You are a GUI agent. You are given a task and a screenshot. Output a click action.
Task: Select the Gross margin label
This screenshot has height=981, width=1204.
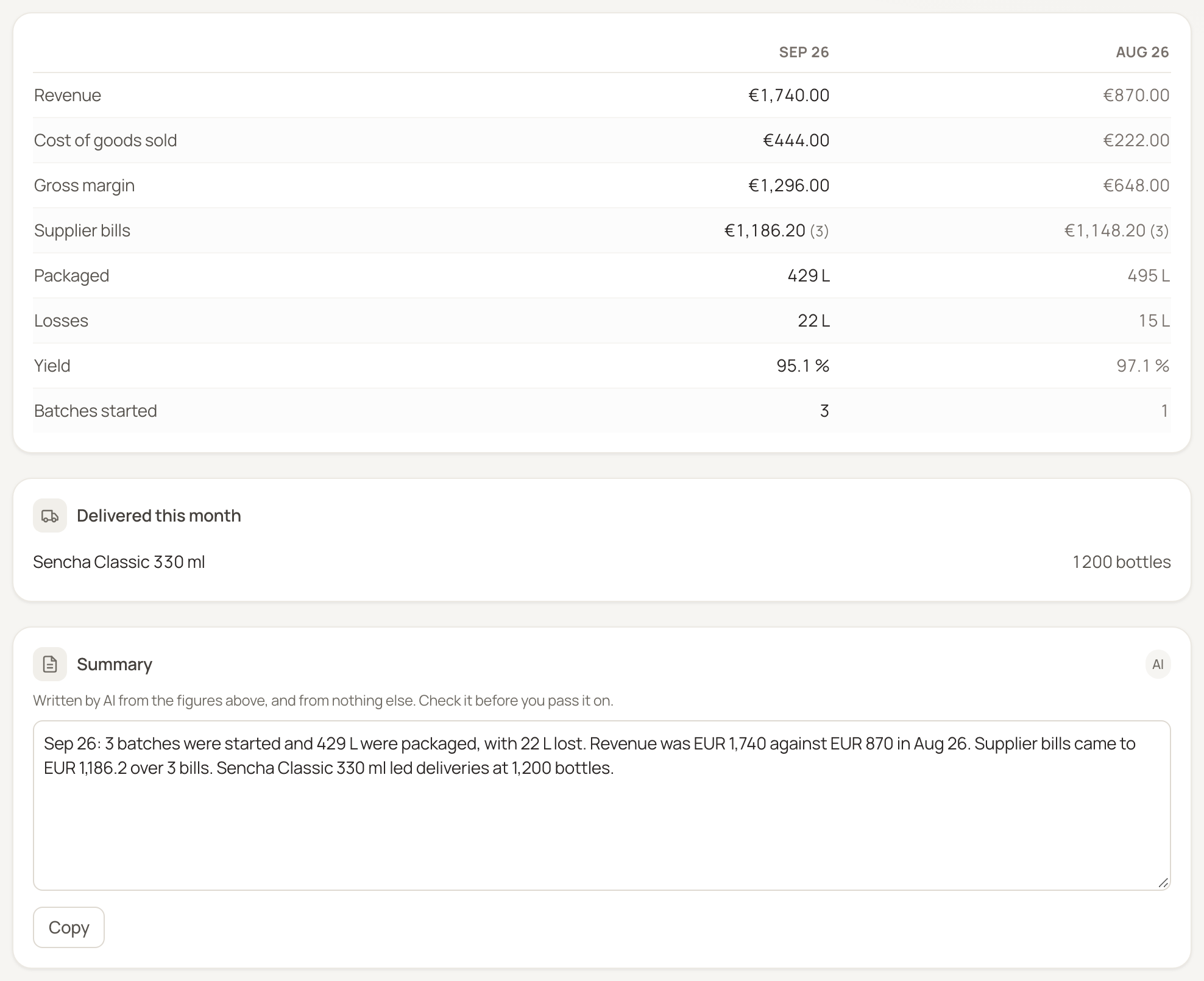click(85, 185)
